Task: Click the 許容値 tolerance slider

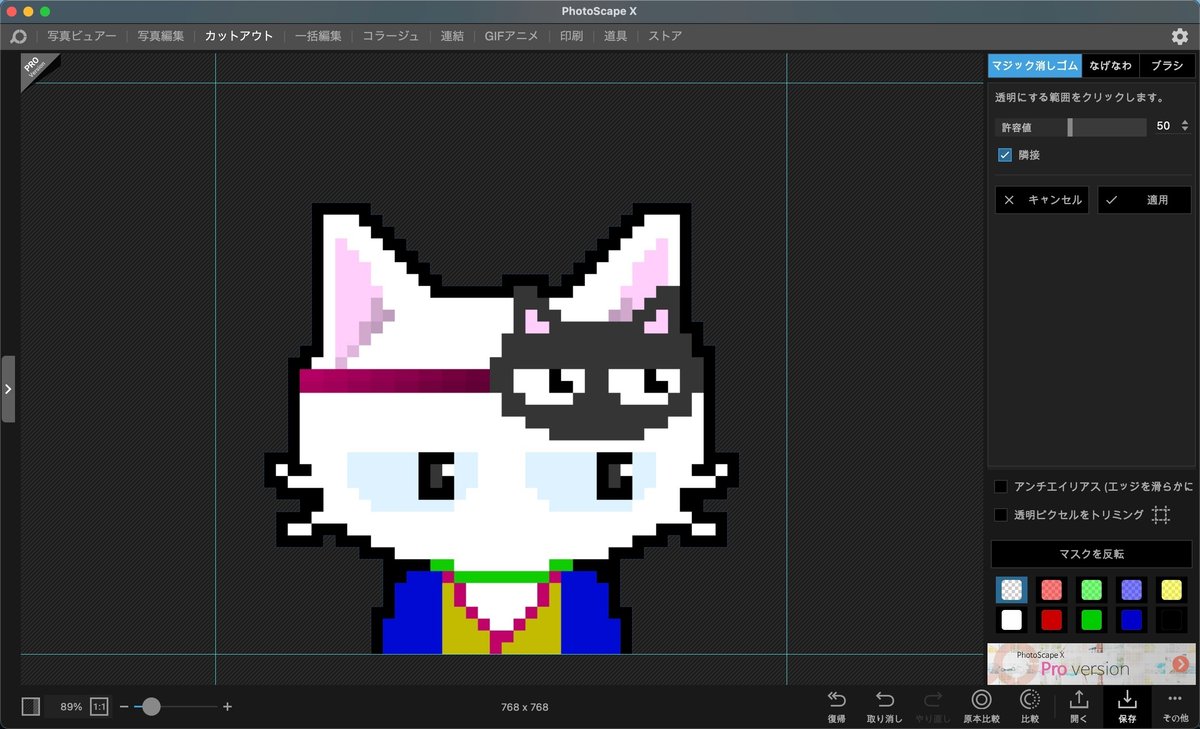Action: coord(1071,127)
